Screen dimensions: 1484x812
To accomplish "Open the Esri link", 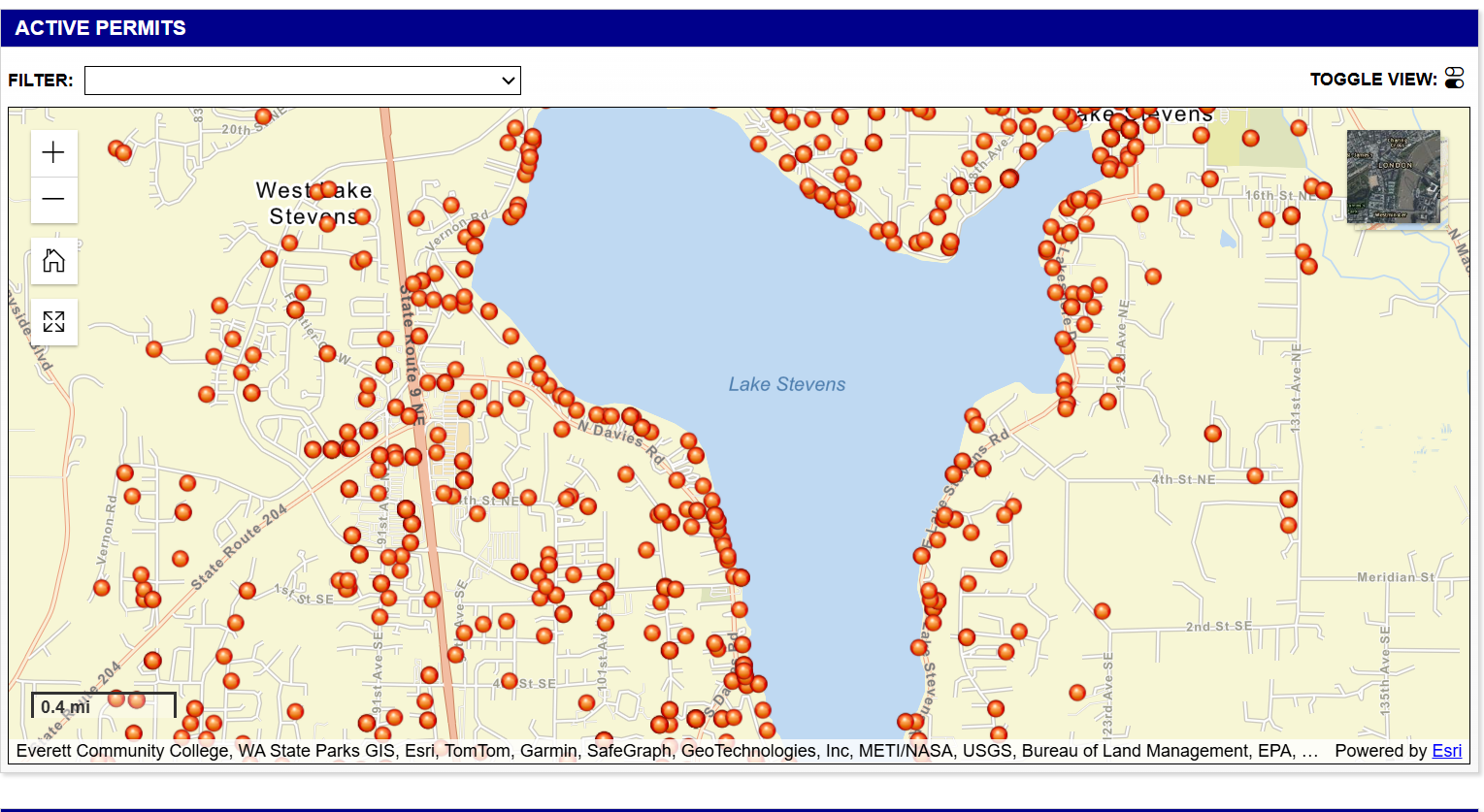I will 1446,751.
